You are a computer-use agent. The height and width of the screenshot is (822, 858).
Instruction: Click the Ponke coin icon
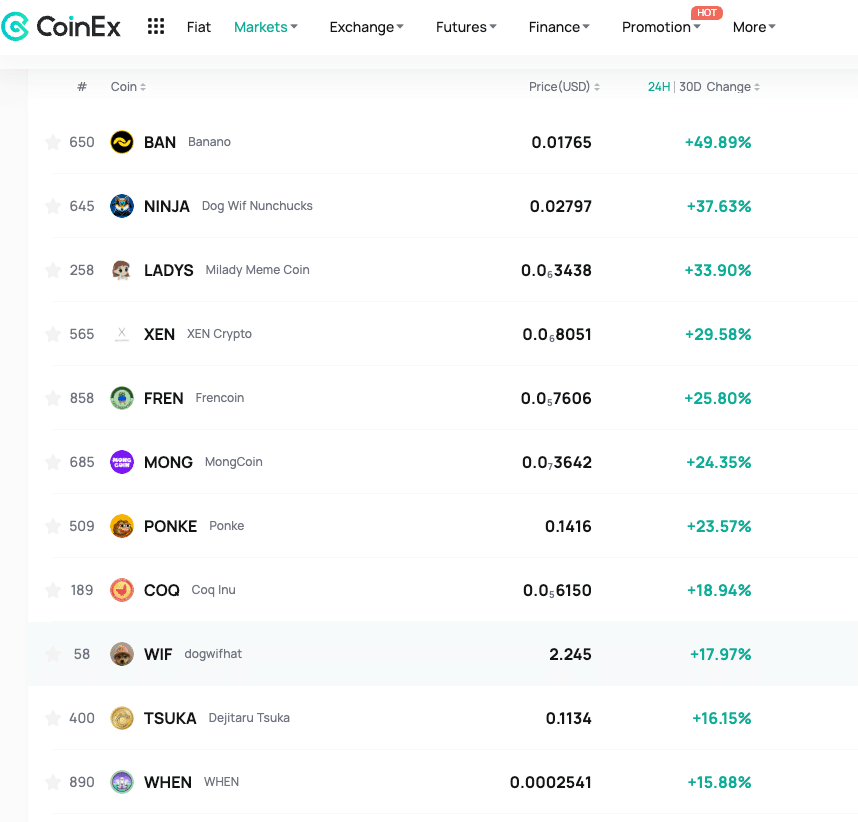[122, 526]
